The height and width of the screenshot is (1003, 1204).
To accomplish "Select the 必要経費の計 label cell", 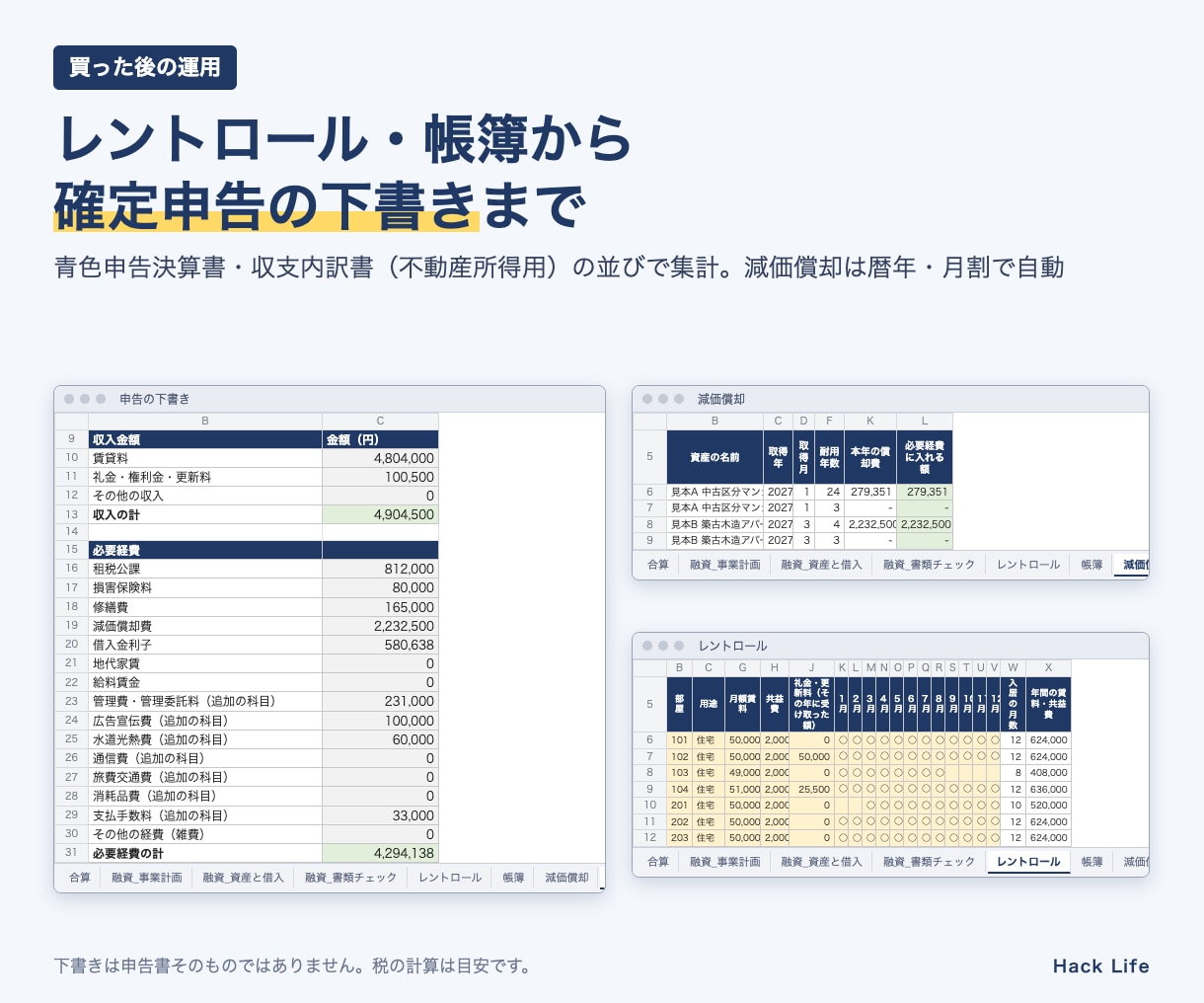I will point(205,853).
